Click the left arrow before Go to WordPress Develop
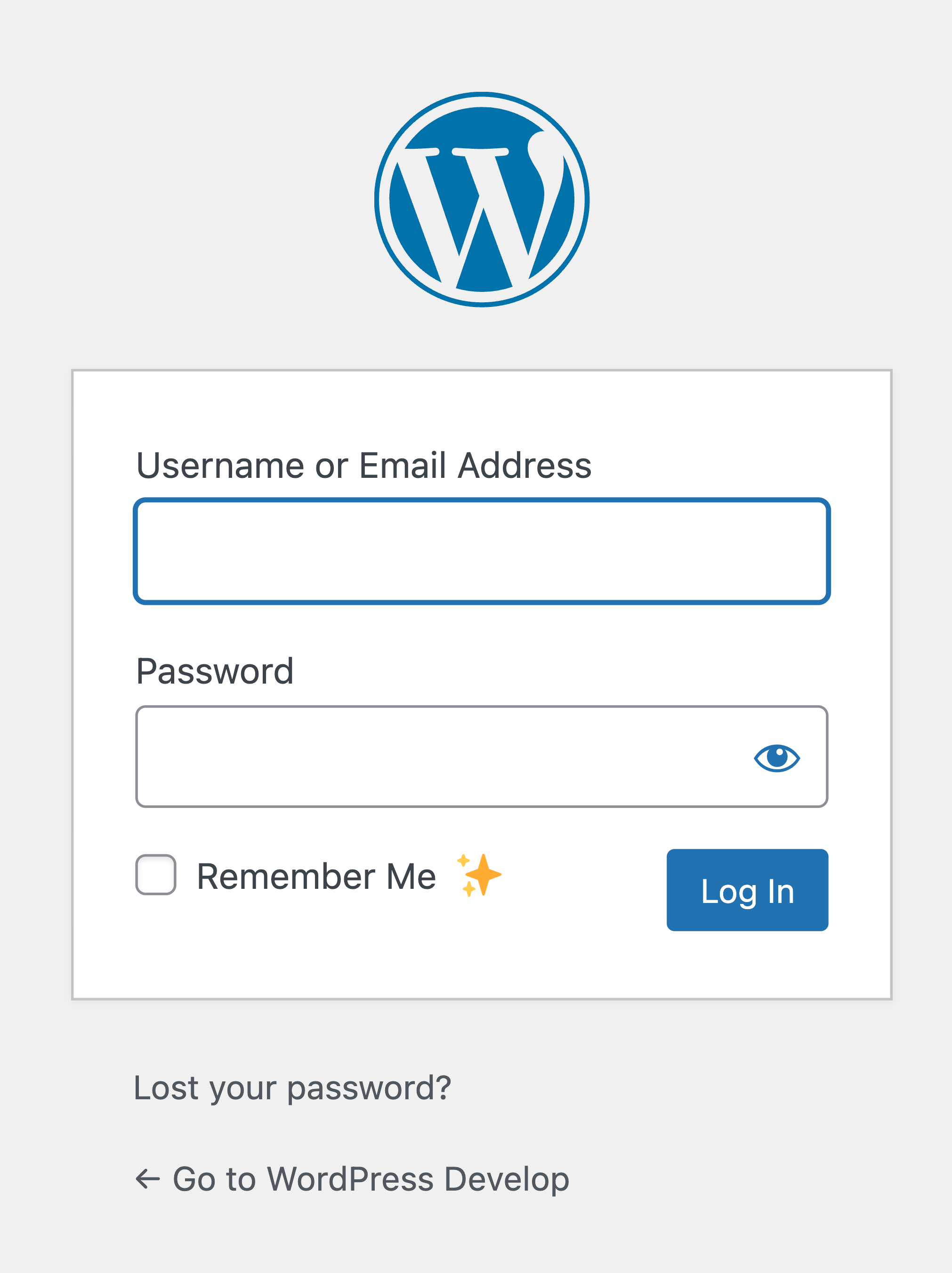952x1273 pixels. 147,1179
